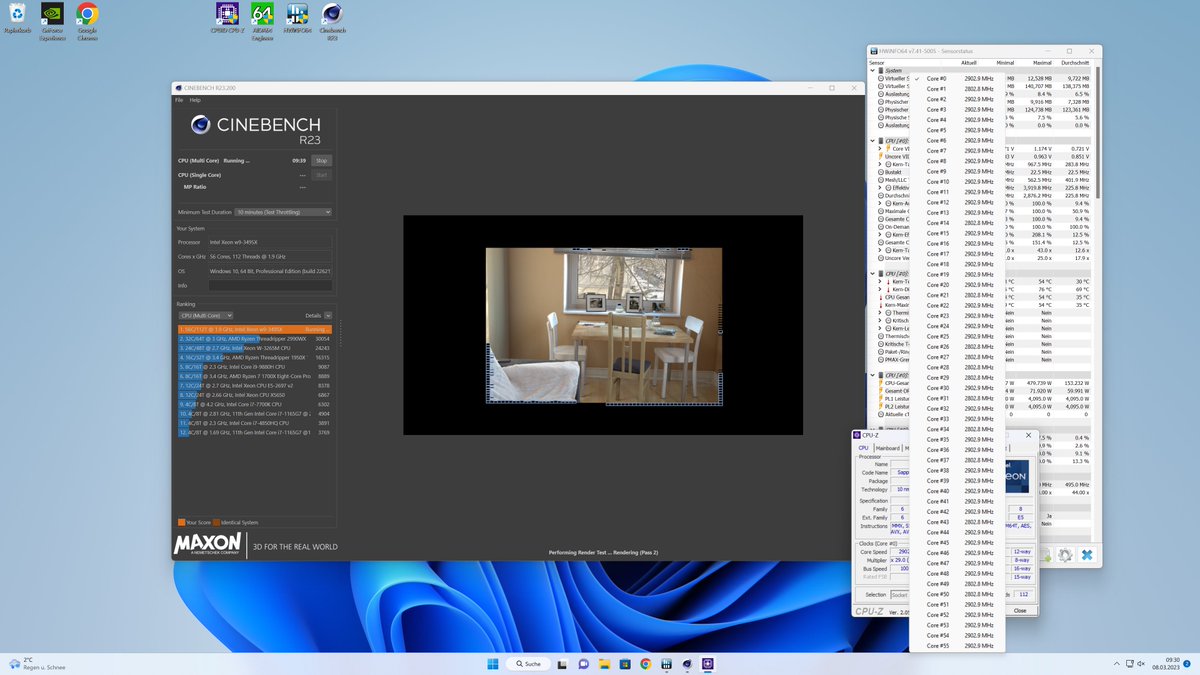
Task: Click HWiNFO save report icon
Action: 1045,555
